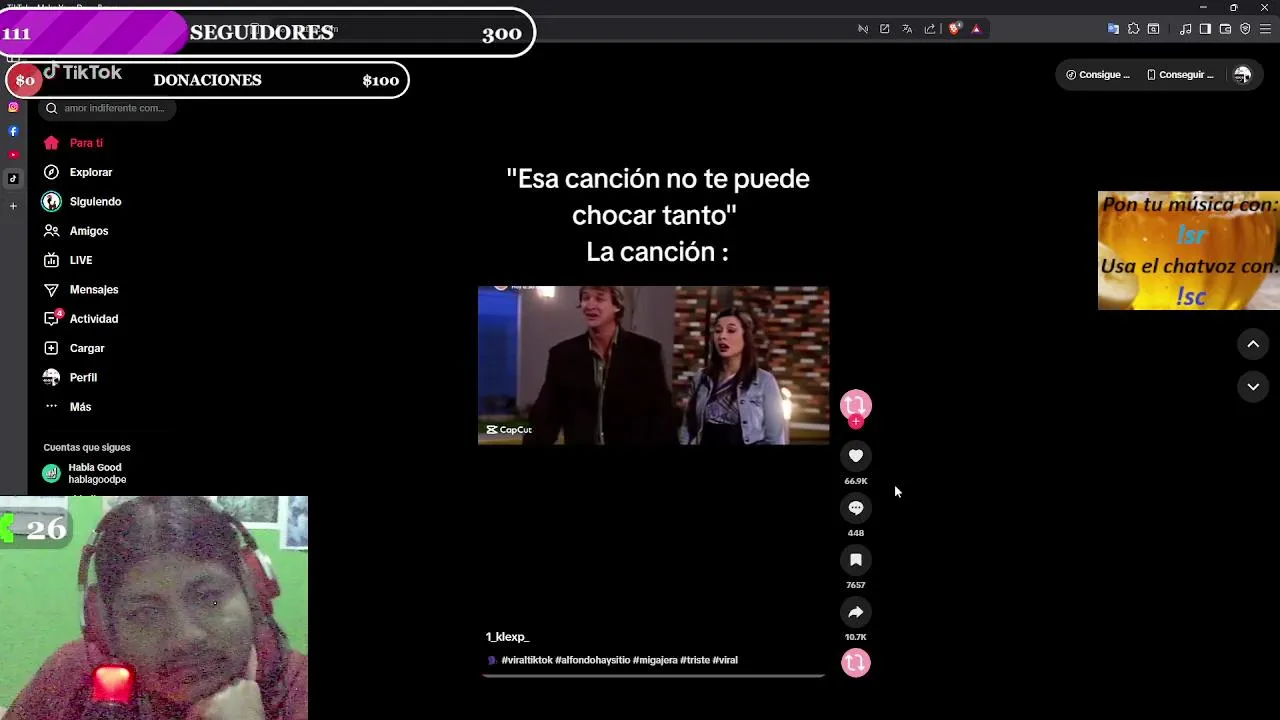1280x720 pixels.
Task: Click the Brave Shields lion icon
Action: 954,29
